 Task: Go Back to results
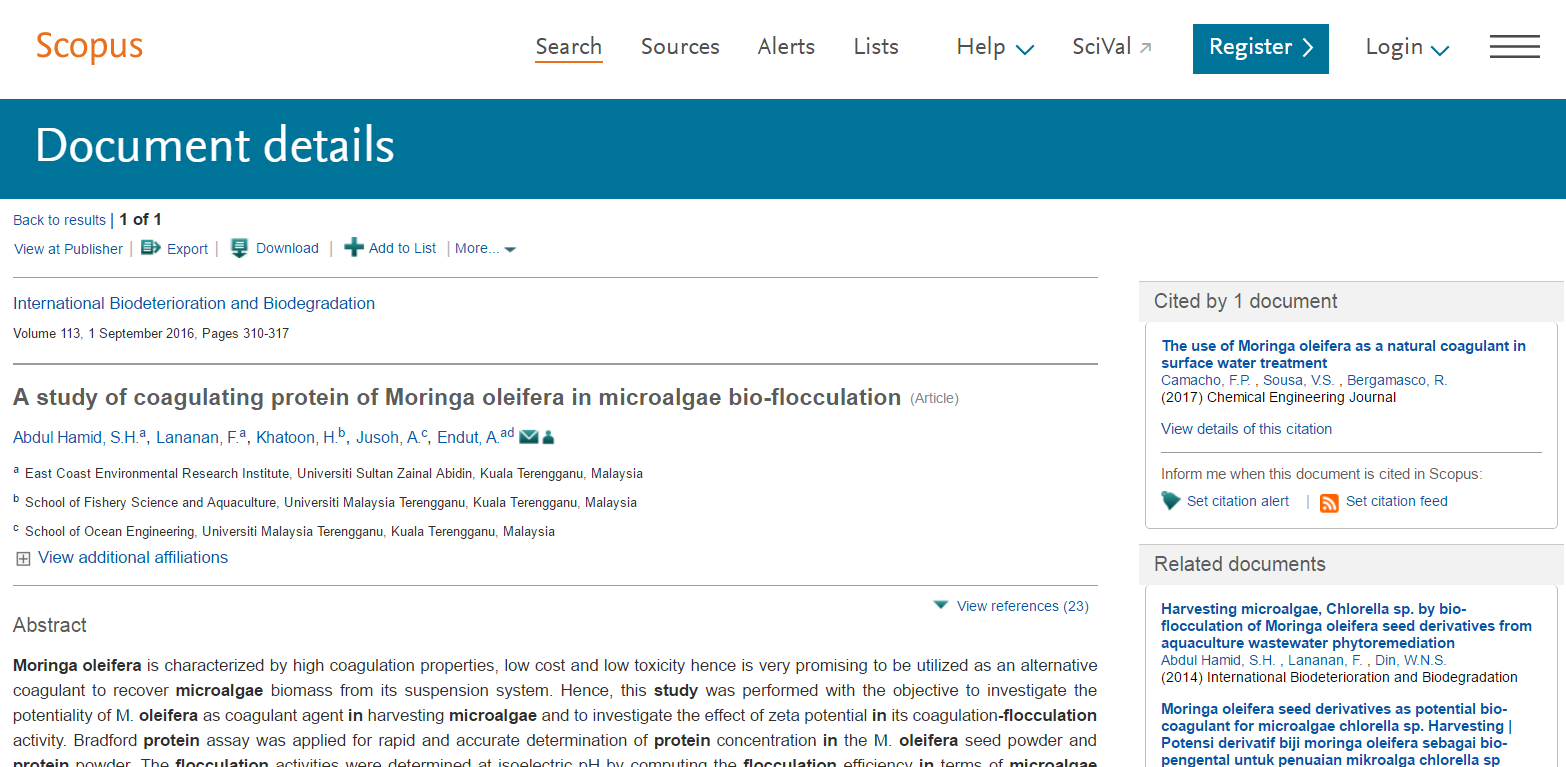click(x=59, y=220)
